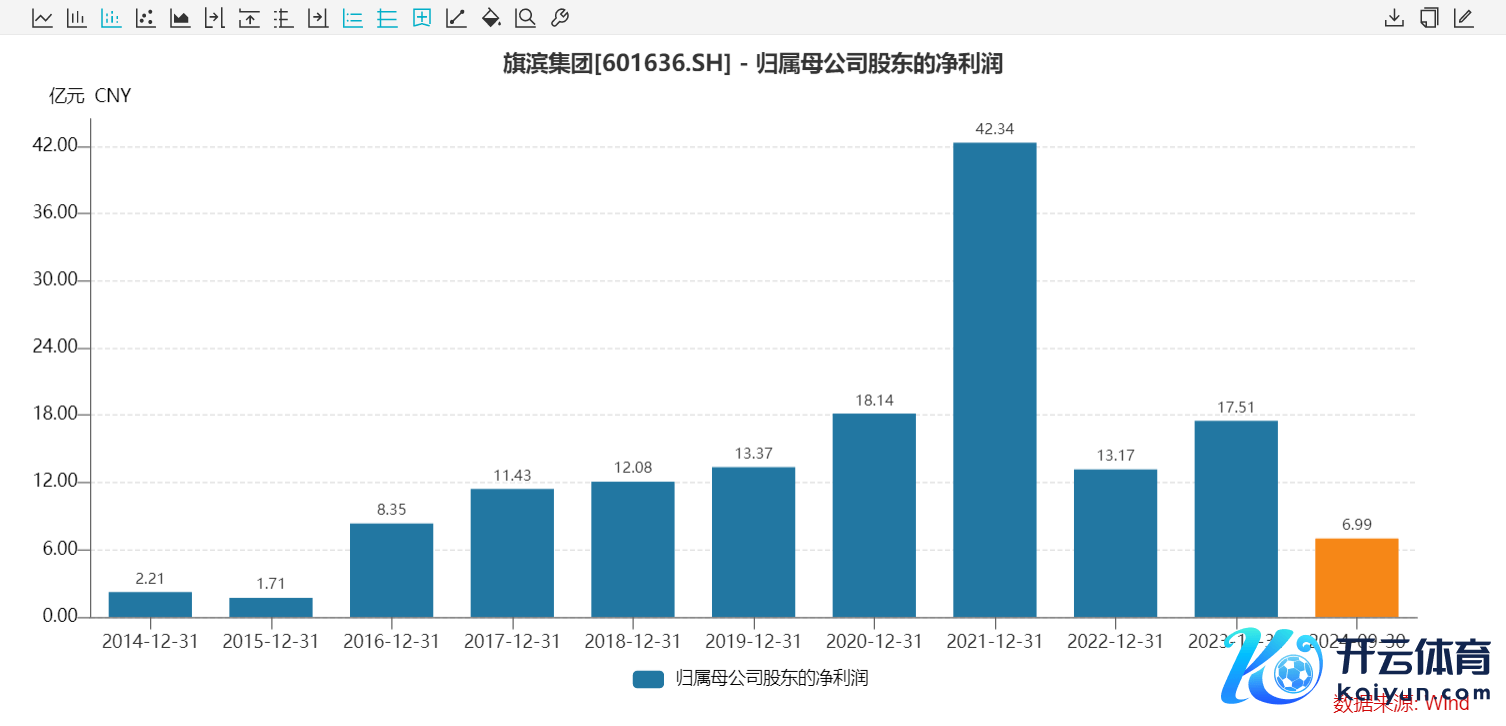The image size is (1506, 726).
Task: Toggle 归属母公司股东的净利润 series in legend
Action: (x=751, y=679)
